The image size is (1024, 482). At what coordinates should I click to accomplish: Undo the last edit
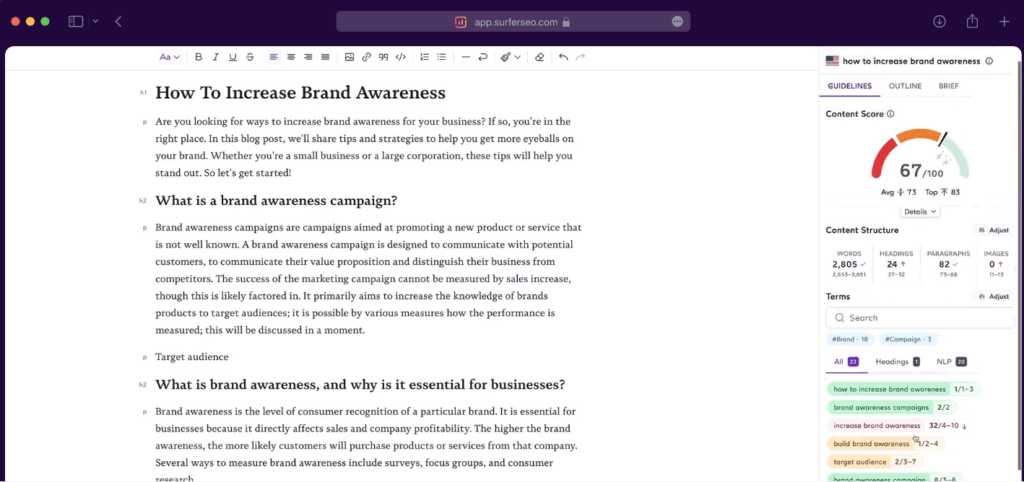[563, 57]
